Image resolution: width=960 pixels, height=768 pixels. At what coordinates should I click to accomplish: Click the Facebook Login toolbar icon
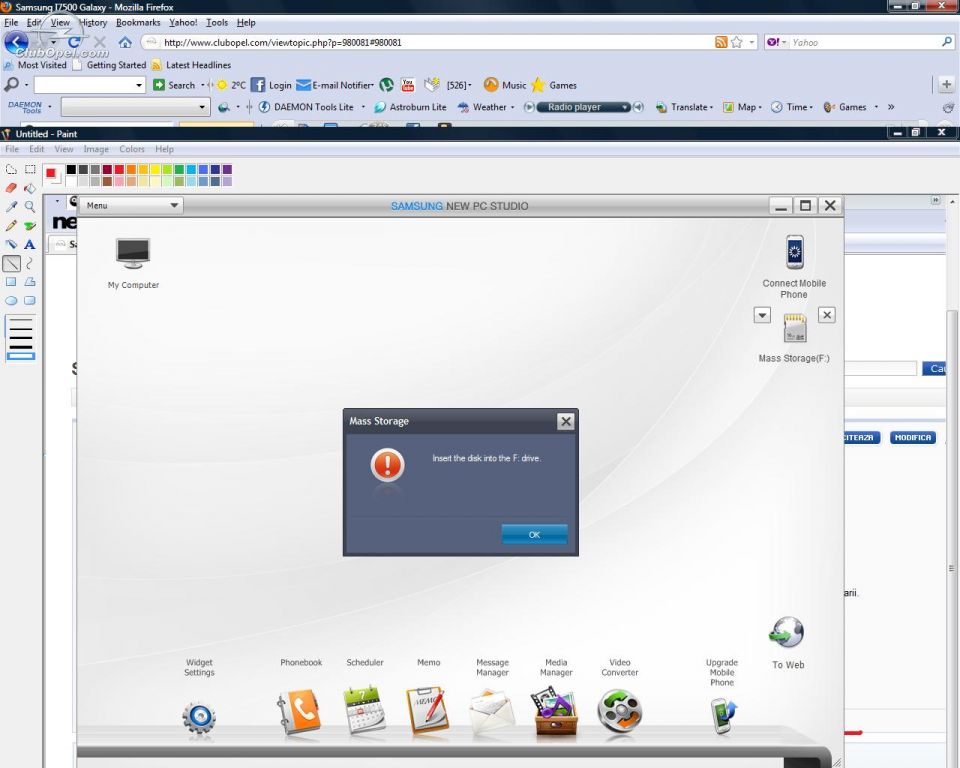258,85
